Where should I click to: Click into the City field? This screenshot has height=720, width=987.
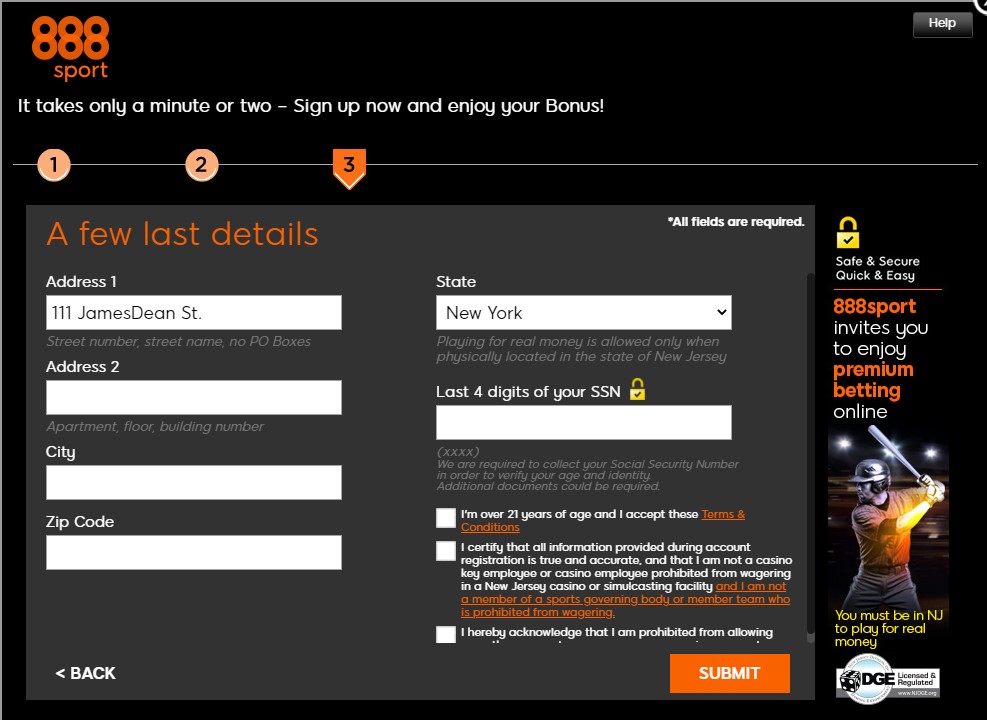tap(194, 482)
